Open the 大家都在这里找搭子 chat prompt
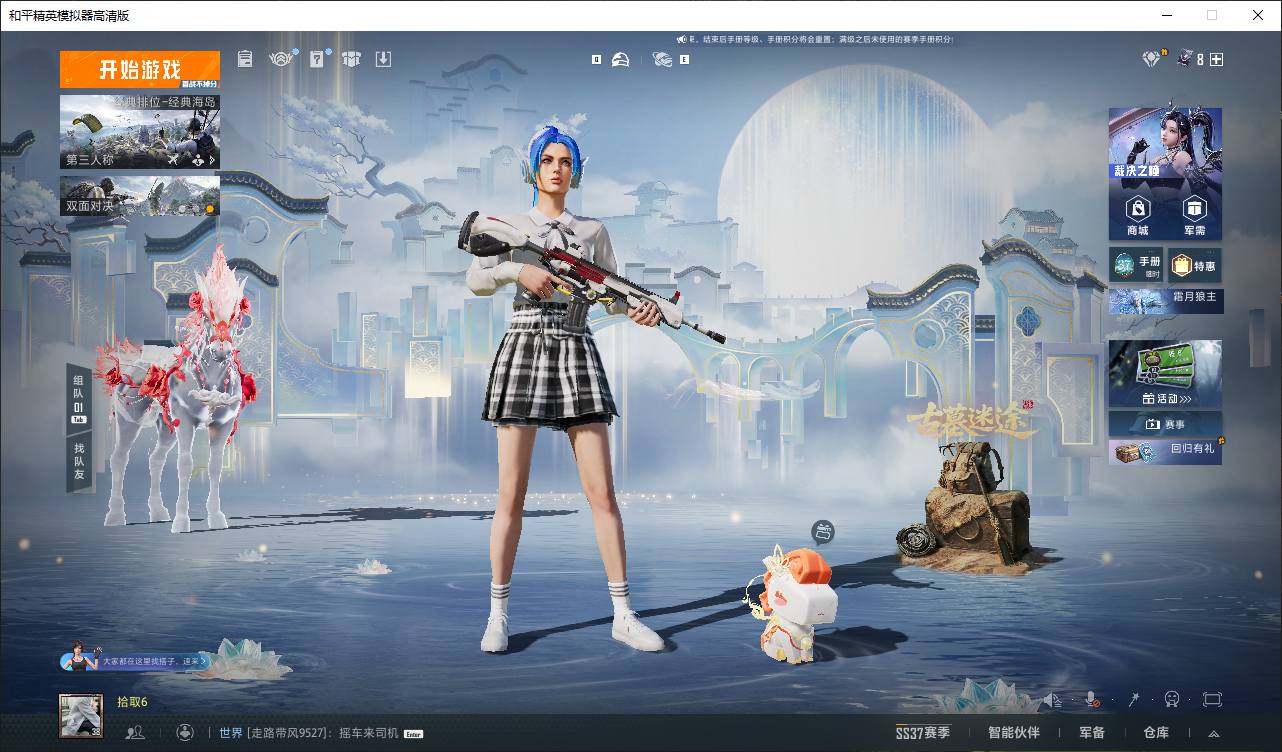Viewport: 1282px width, 752px height. [x=137, y=660]
